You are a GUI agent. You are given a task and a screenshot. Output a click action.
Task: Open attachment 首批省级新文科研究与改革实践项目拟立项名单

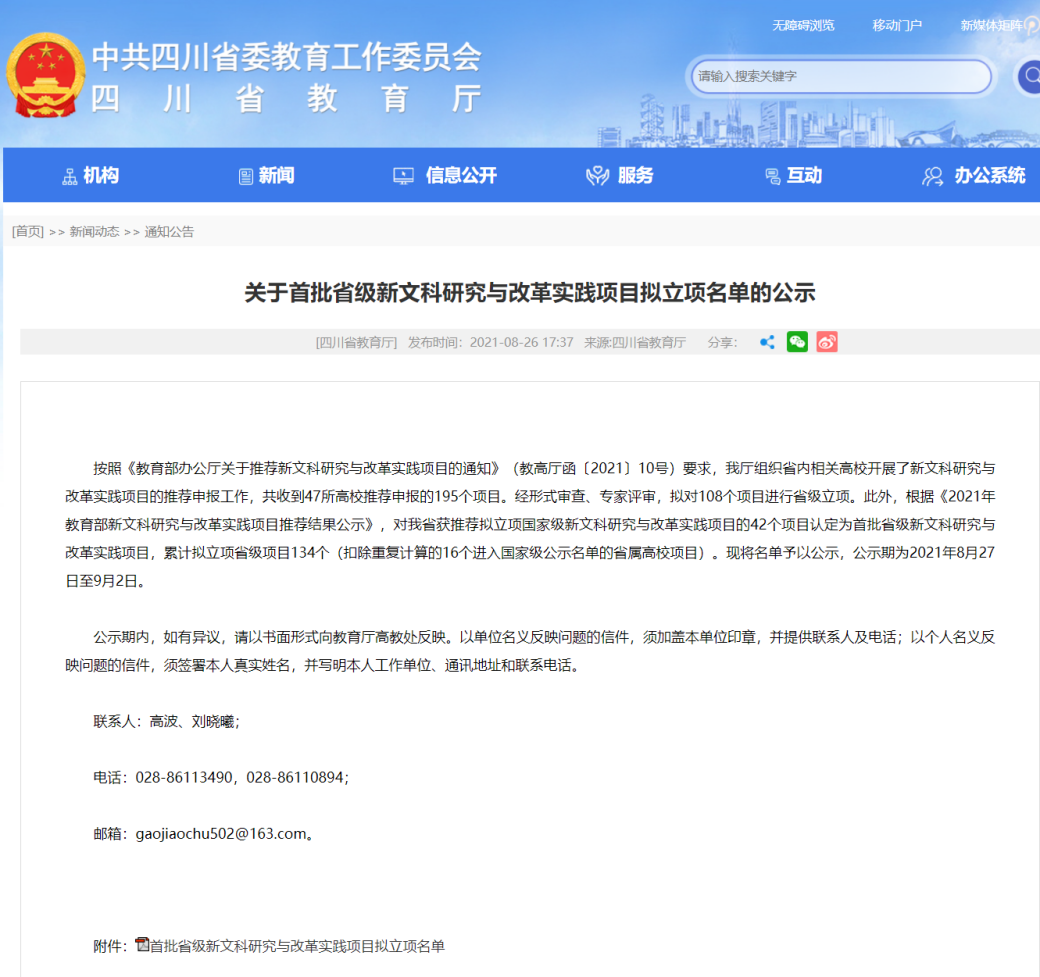(297, 945)
